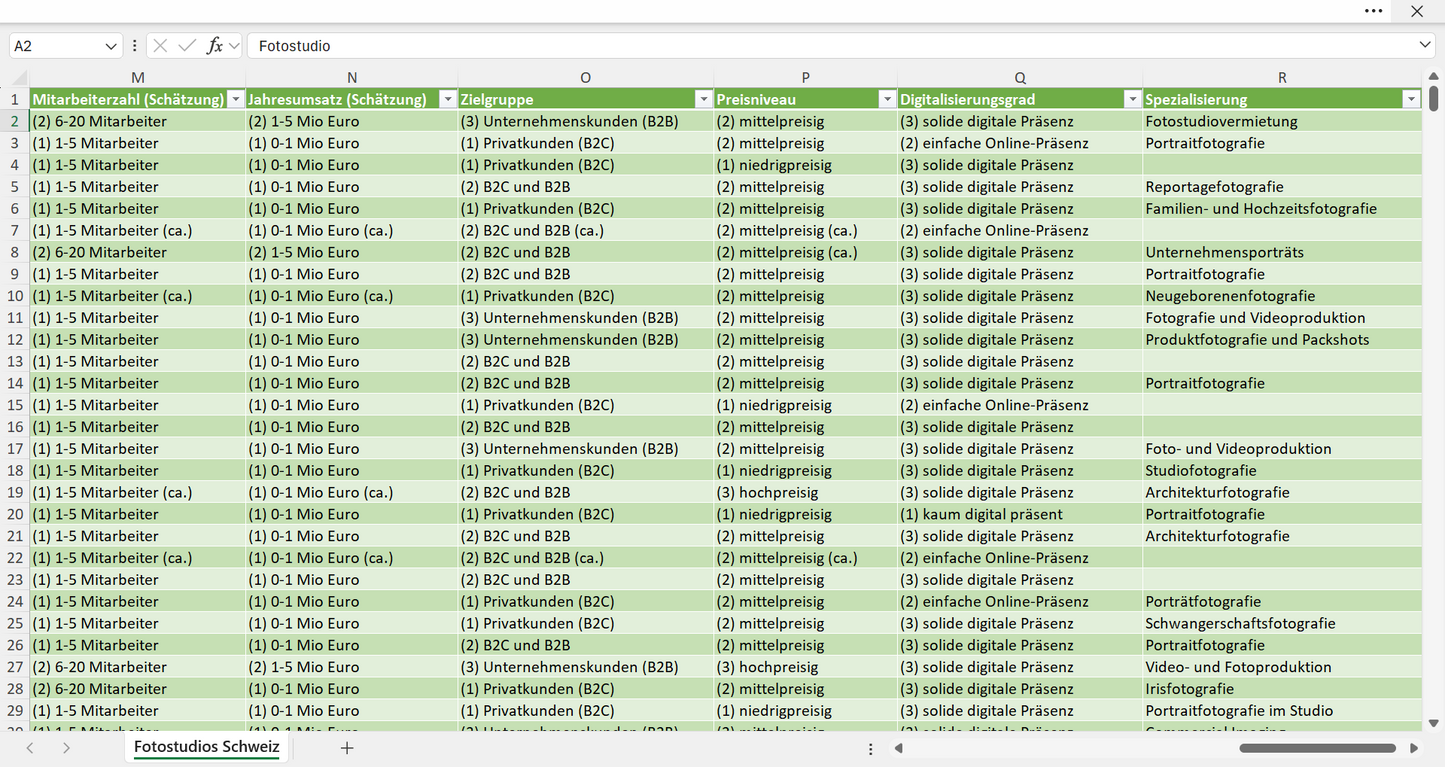Click the Name Box showing A2

click(56, 46)
